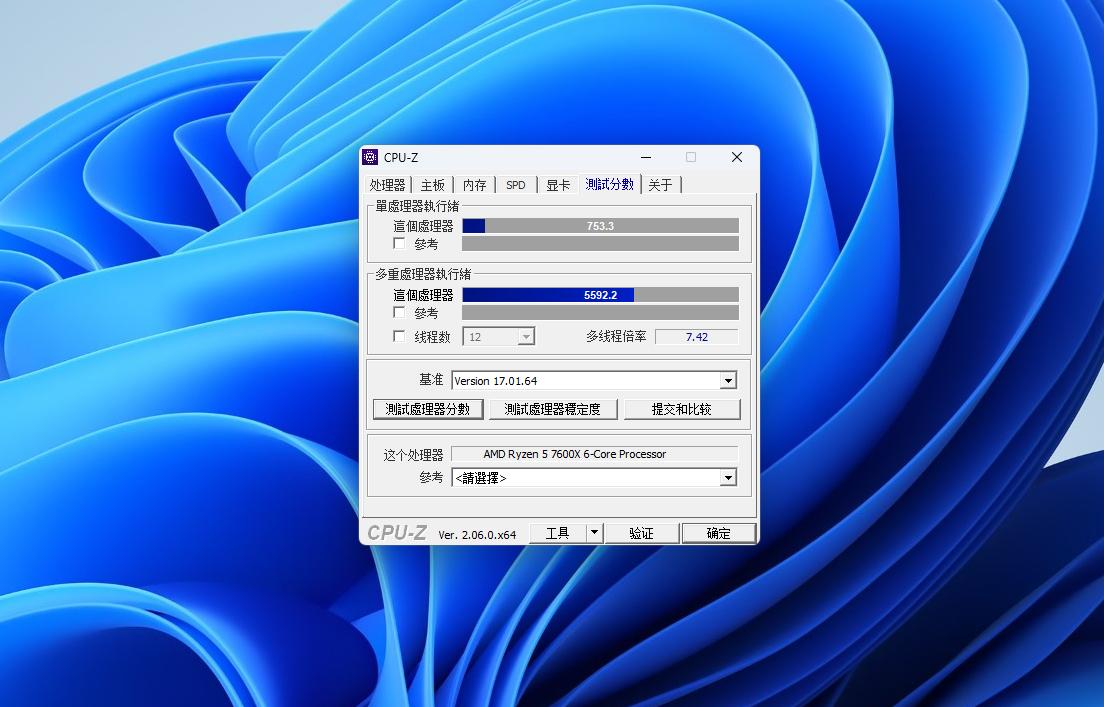Start the 测试处理器稳定度 test
Viewport: 1104px width, 707px height.
[556, 409]
